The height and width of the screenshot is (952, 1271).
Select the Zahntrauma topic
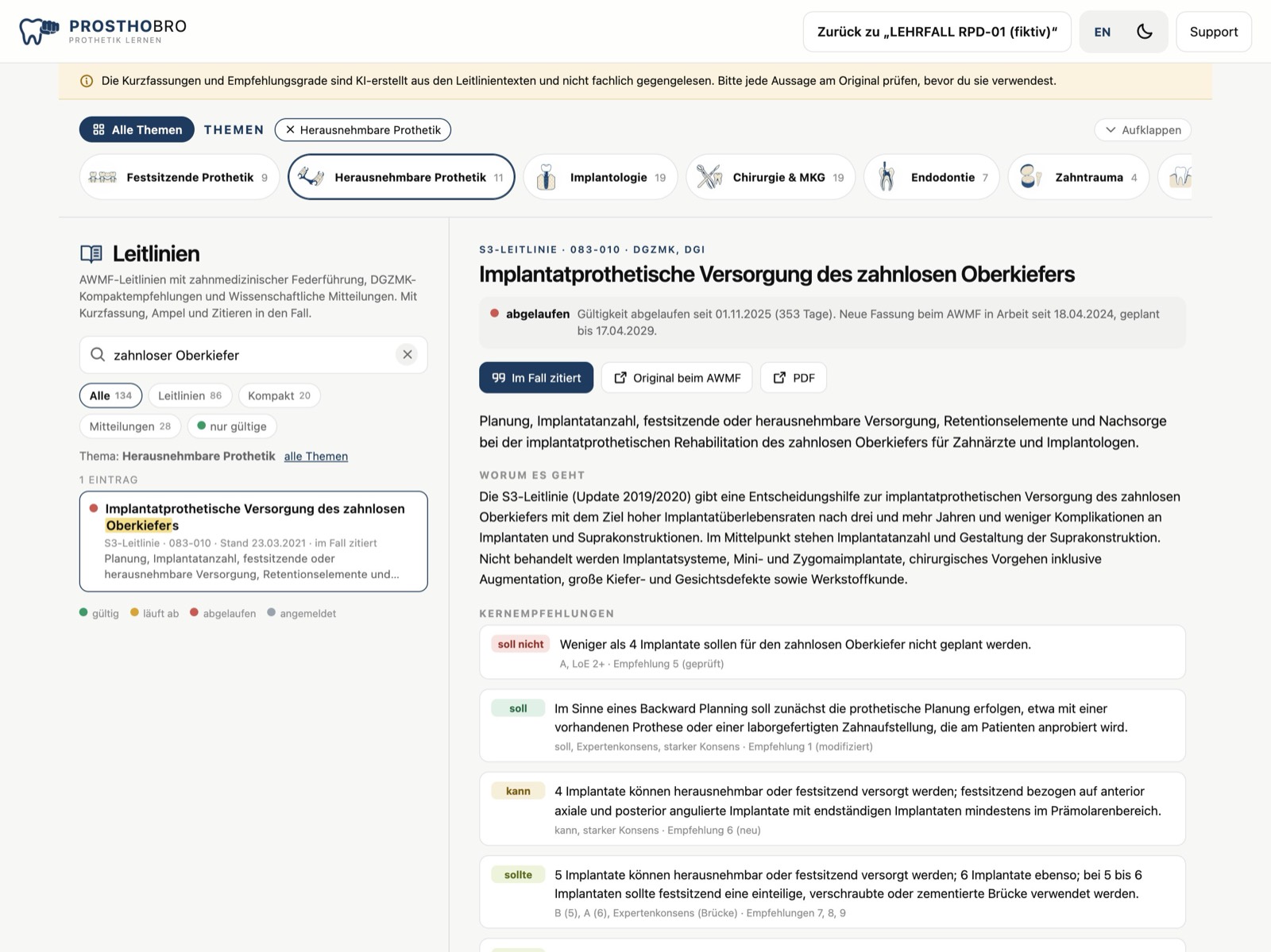click(x=1079, y=177)
